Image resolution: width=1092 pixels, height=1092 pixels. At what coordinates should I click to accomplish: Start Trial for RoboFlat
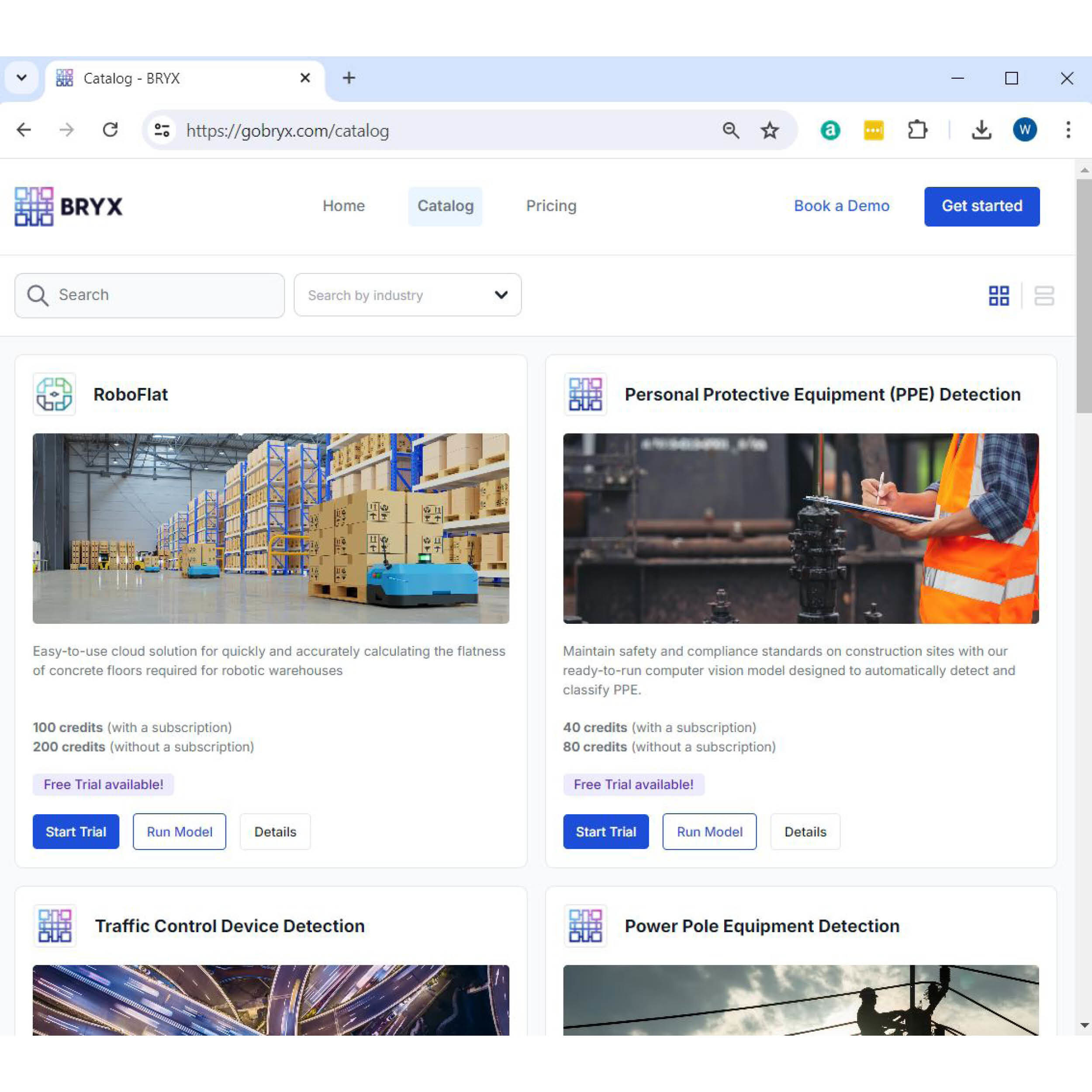pyautogui.click(x=76, y=831)
